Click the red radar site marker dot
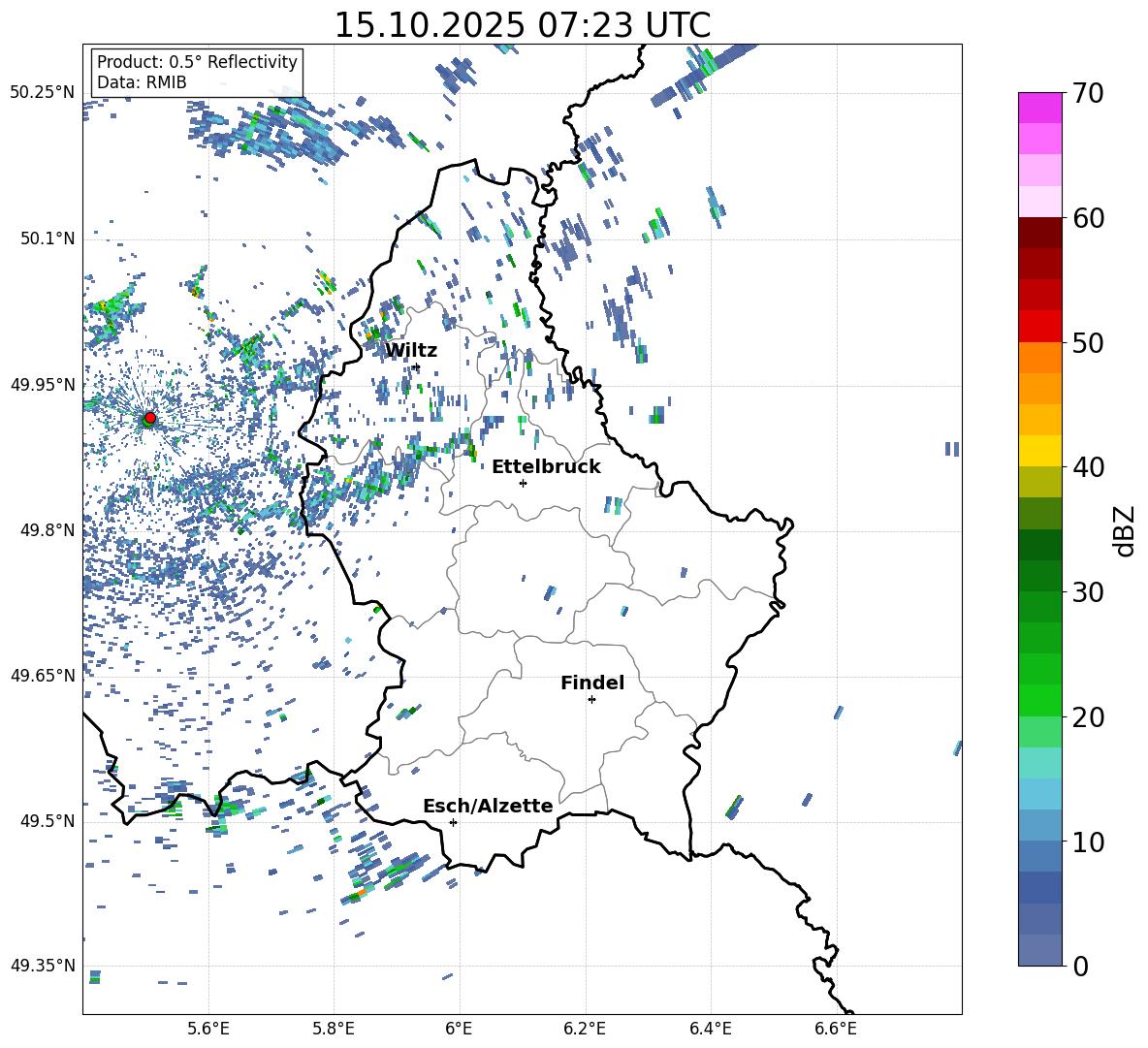The image size is (1148, 1048). pyautogui.click(x=149, y=418)
